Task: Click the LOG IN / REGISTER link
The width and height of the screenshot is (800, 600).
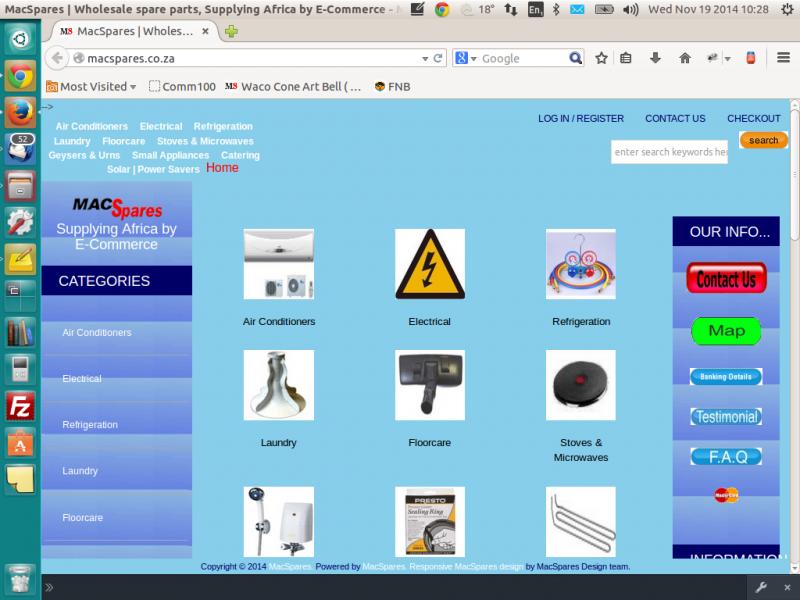Action: pos(581,118)
